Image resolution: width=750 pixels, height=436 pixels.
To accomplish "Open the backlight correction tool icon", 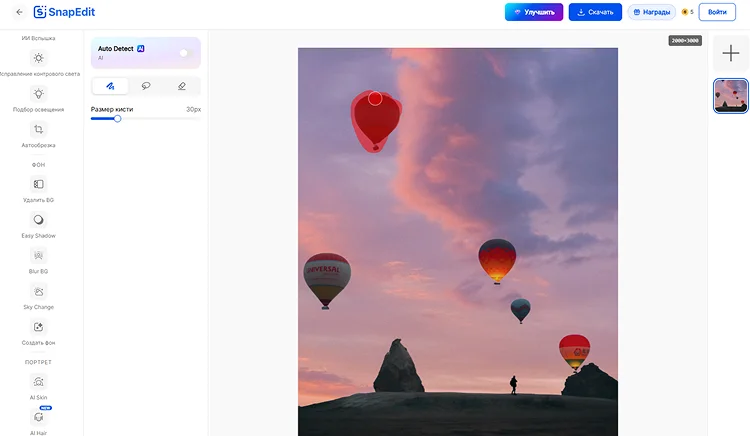I will click(x=38, y=58).
